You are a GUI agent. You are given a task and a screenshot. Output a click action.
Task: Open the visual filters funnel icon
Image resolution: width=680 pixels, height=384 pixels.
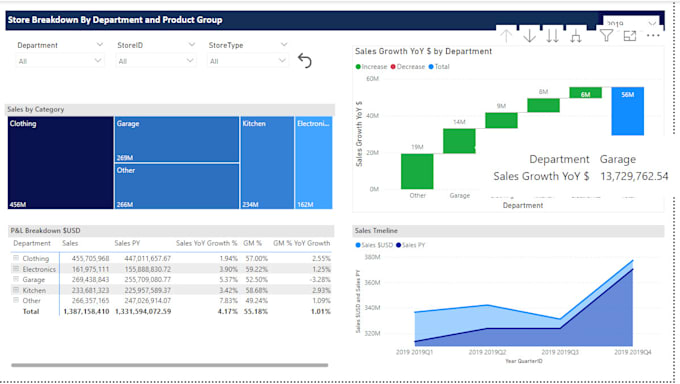(606, 35)
